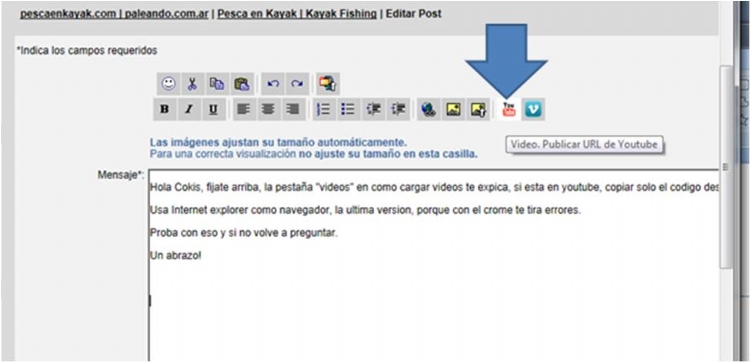
Task: Center-align the text
Action: click(x=268, y=110)
